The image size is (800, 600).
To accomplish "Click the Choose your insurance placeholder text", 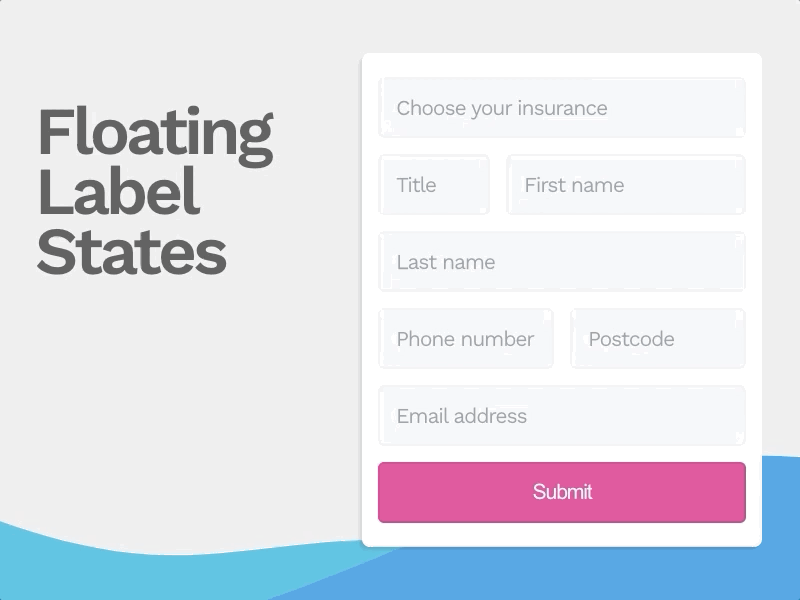I will (x=502, y=107).
